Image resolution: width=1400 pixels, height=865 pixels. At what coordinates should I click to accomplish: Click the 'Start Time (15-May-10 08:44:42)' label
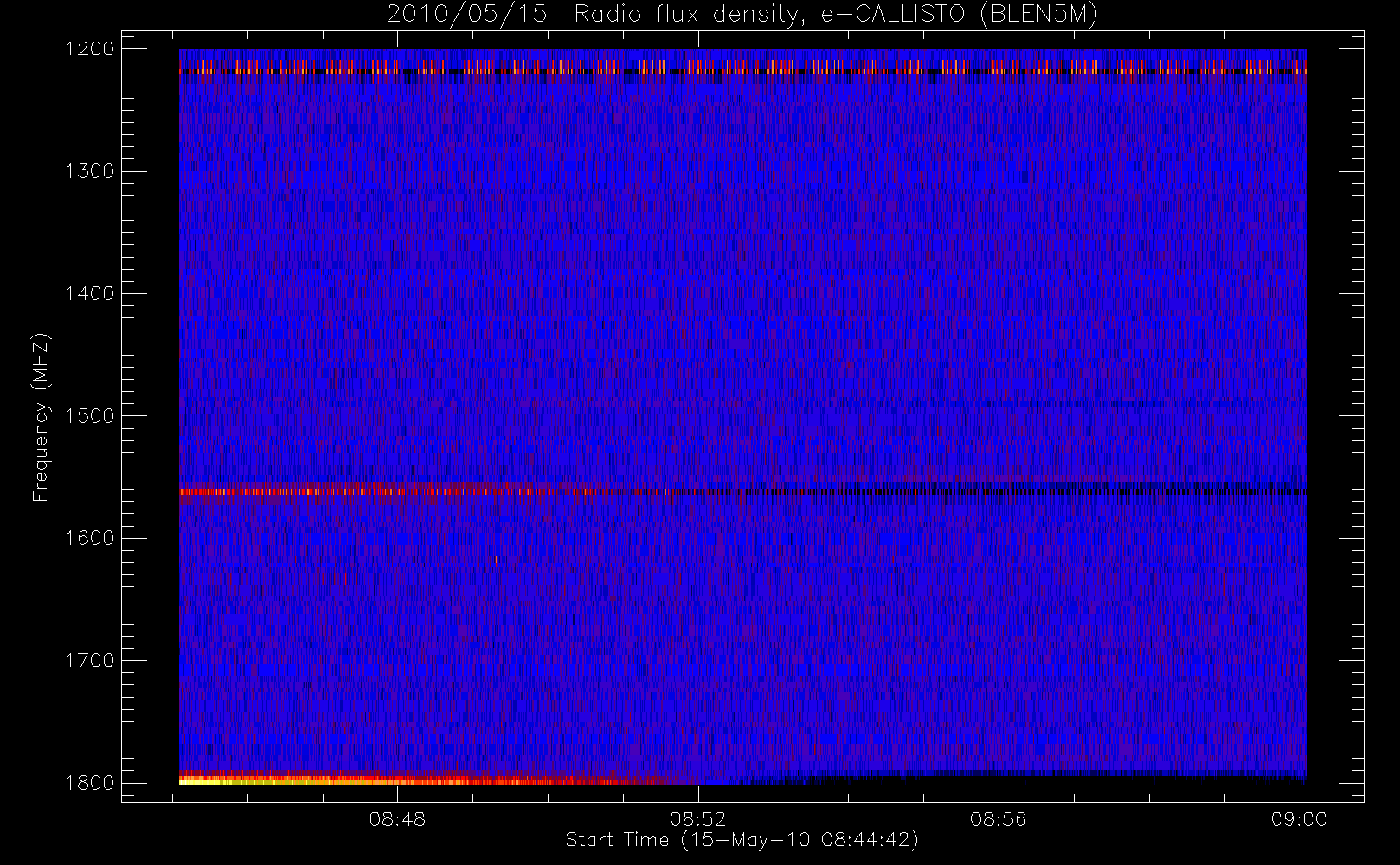coord(742,840)
